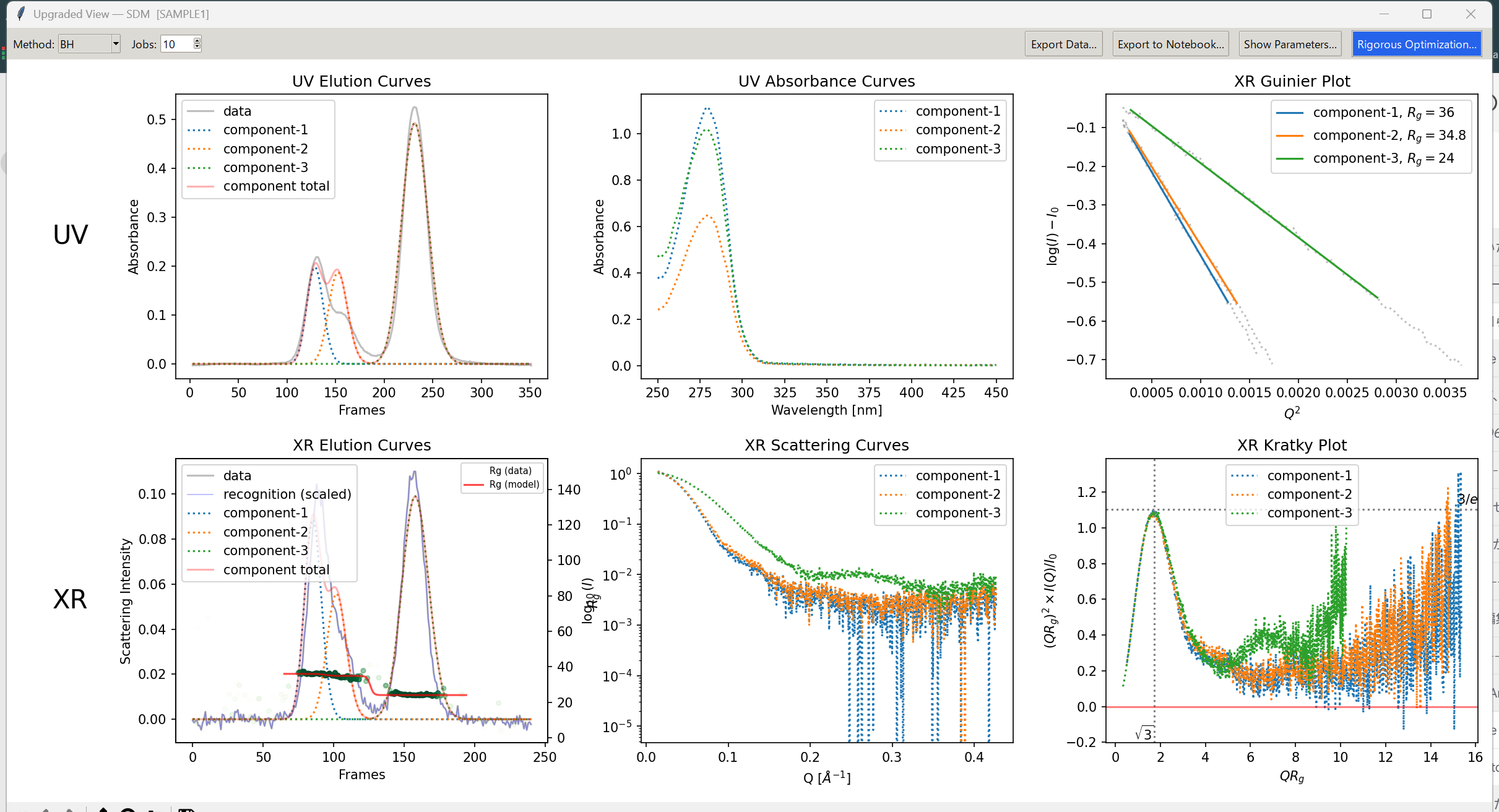Open Show Parameters... dialog
Image resolution: width=1499 pixels, height=812 pixels.
coord(1290,44)
